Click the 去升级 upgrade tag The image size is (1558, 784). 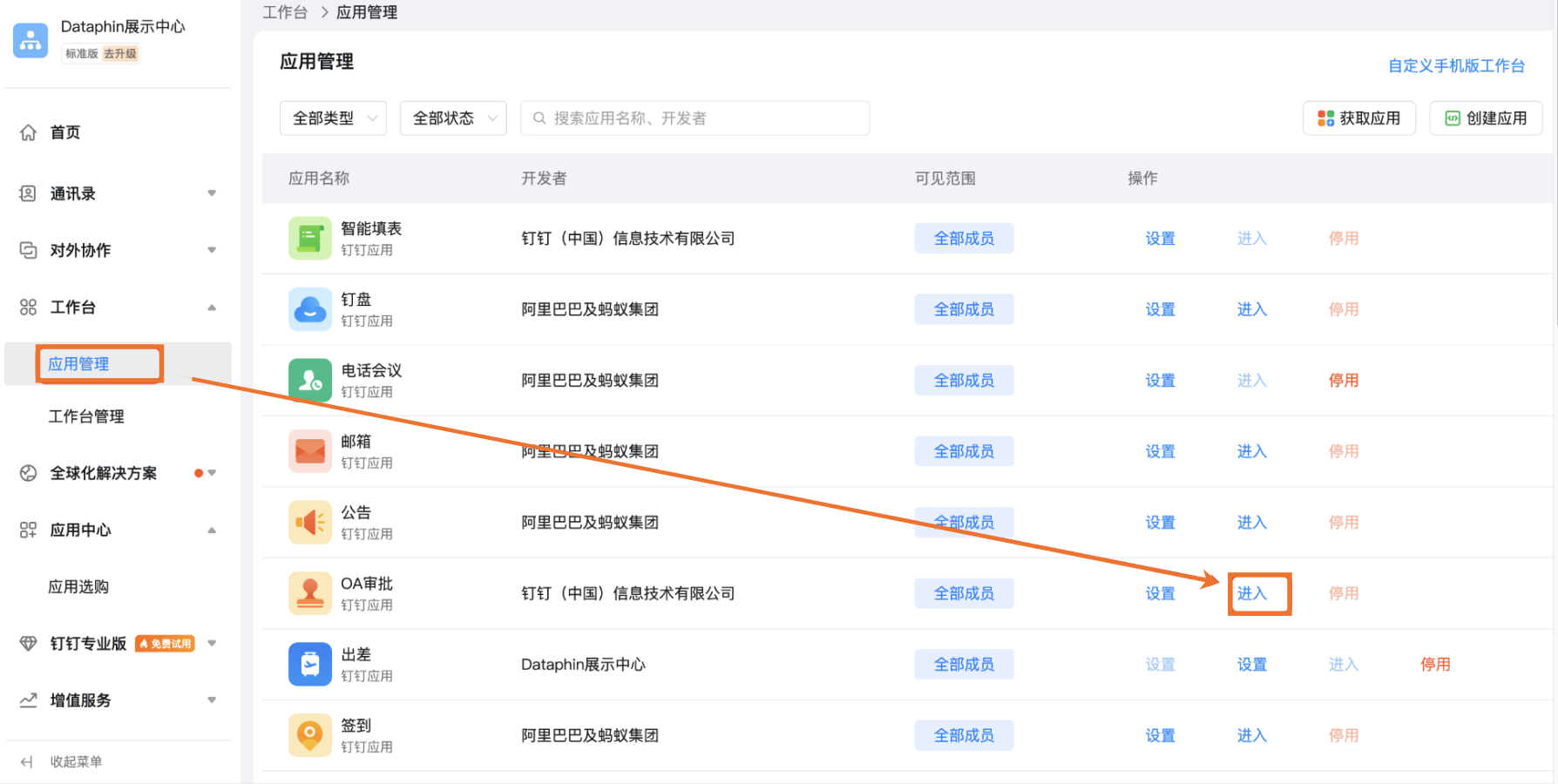(x=120, y=53)
